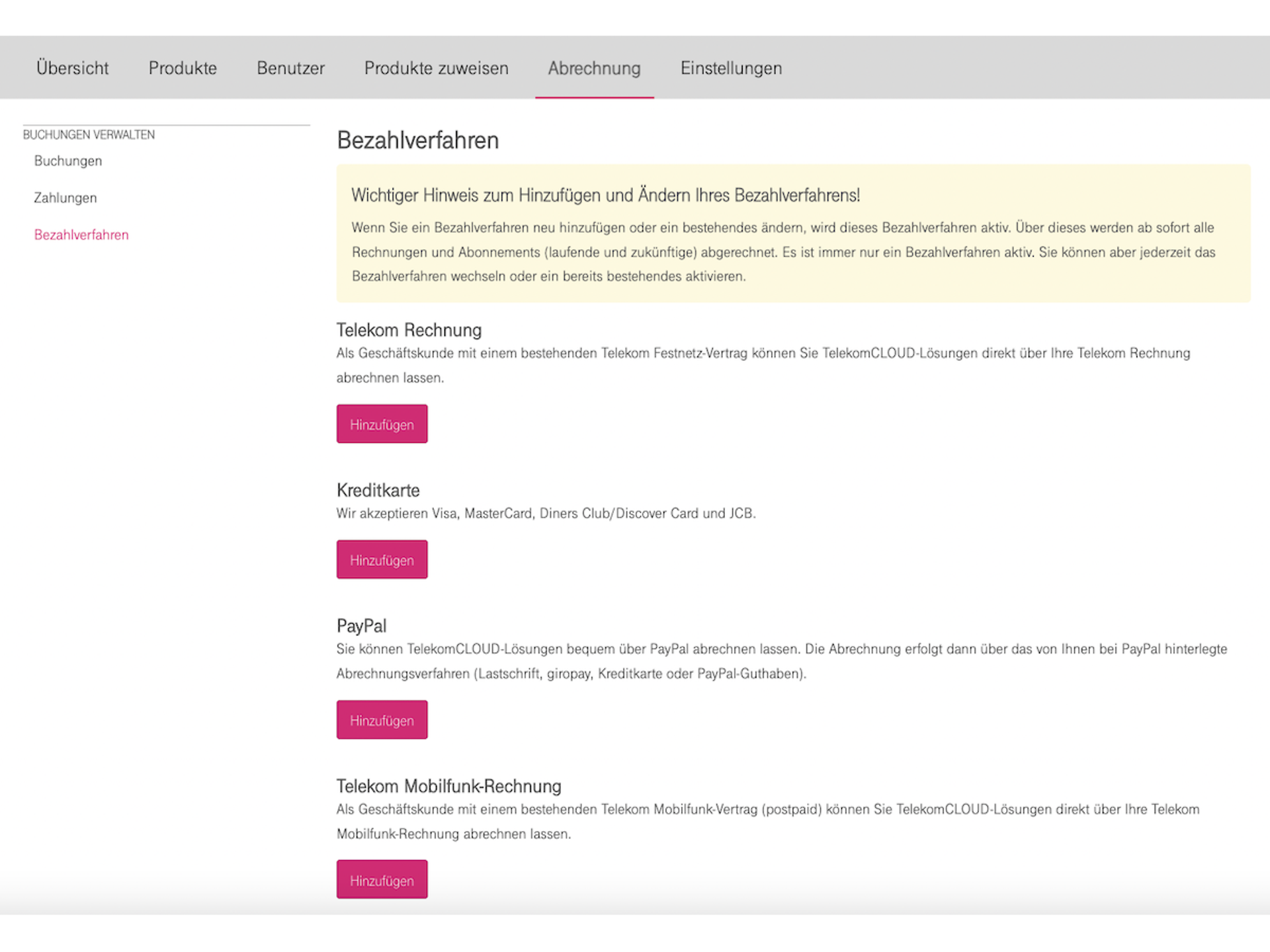Click Hinzufügen in the PayPal section
The height and width of the screenshot is (952, 1270).
click(x=382, y=719)
